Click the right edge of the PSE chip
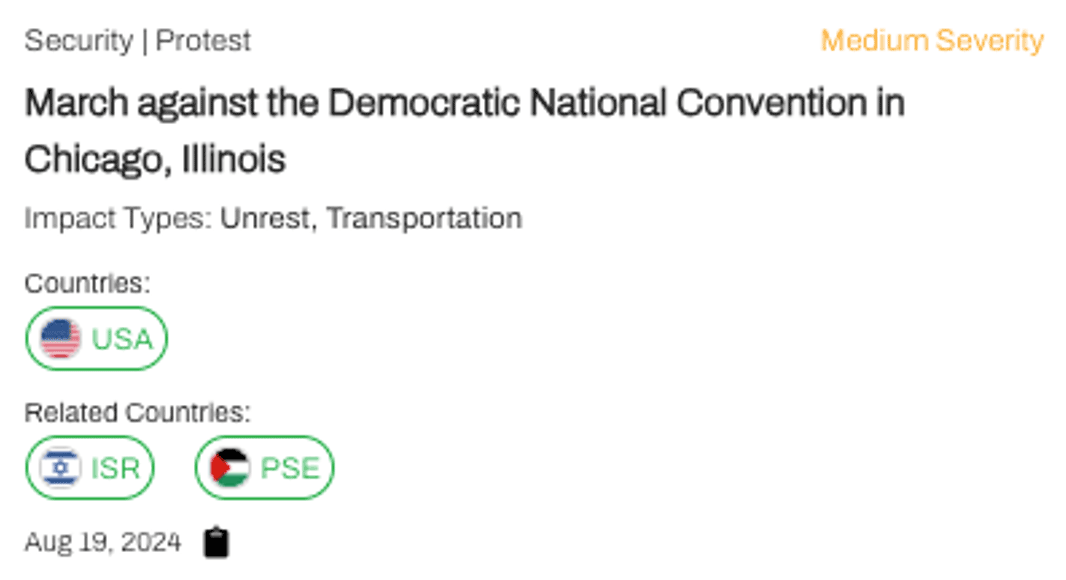The height and width of the screenshot is (580, 1066). (327, 467)
